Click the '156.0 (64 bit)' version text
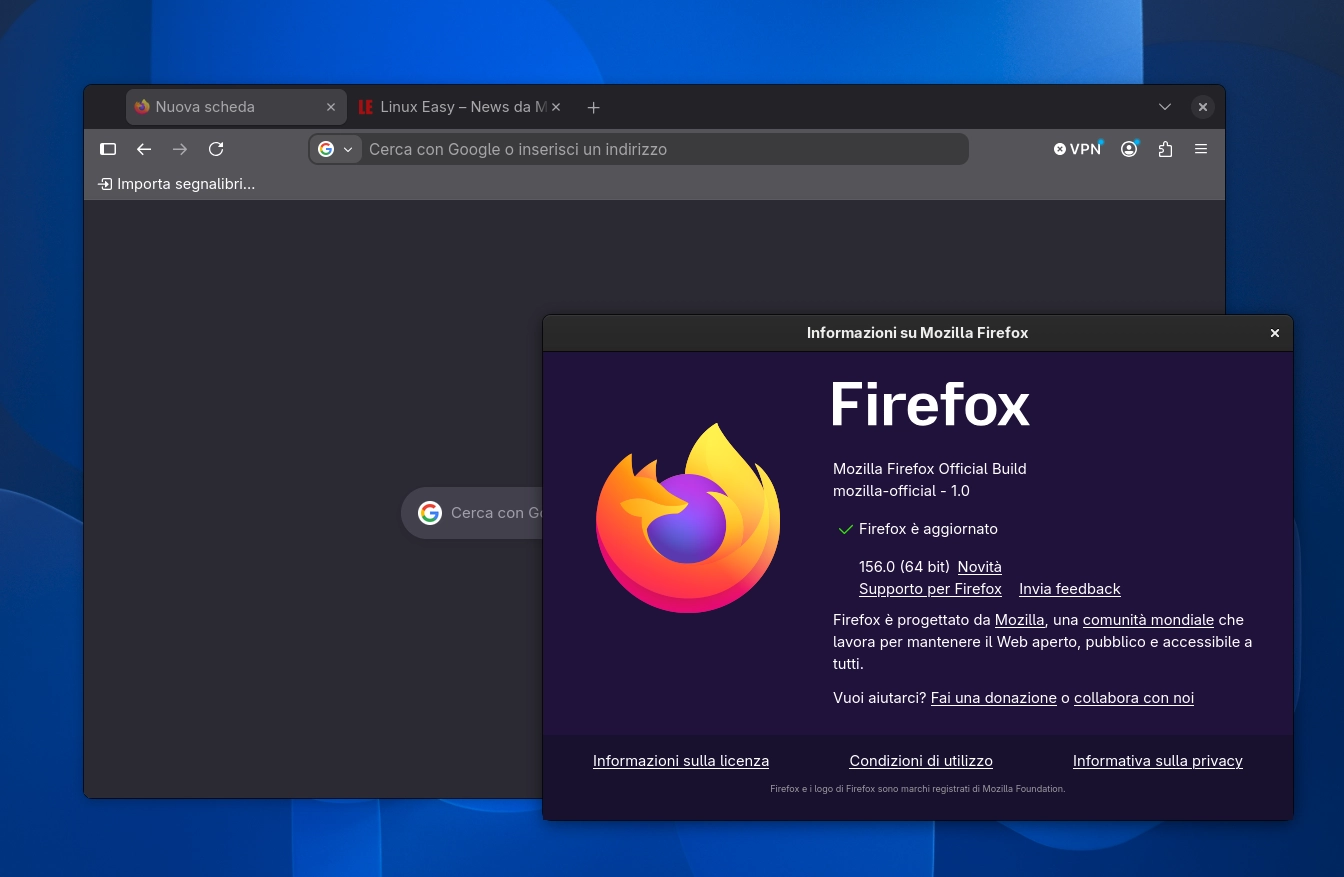The image size is (1344, 877). click(904, 567)
